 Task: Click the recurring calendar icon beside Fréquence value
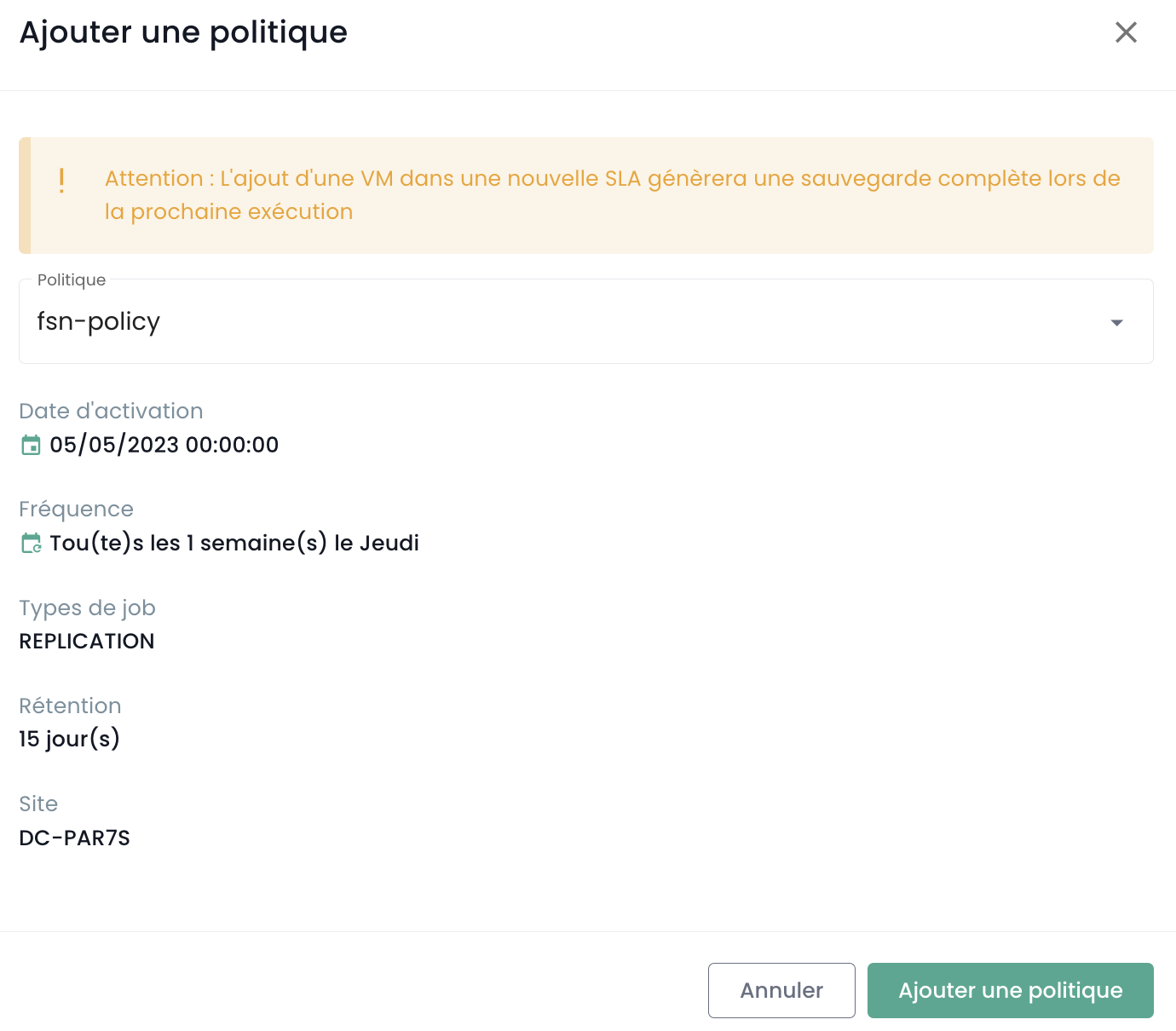(x=31, y=543)
